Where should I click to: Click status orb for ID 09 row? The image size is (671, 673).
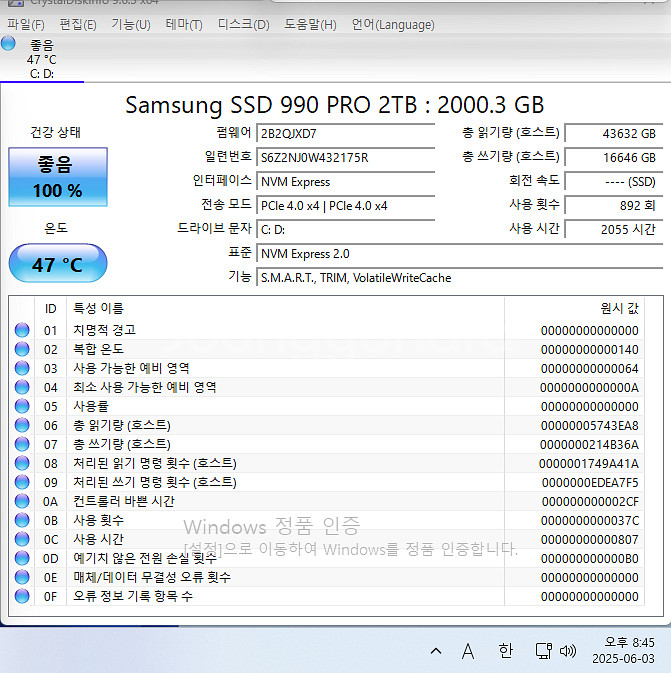[22, 482]
